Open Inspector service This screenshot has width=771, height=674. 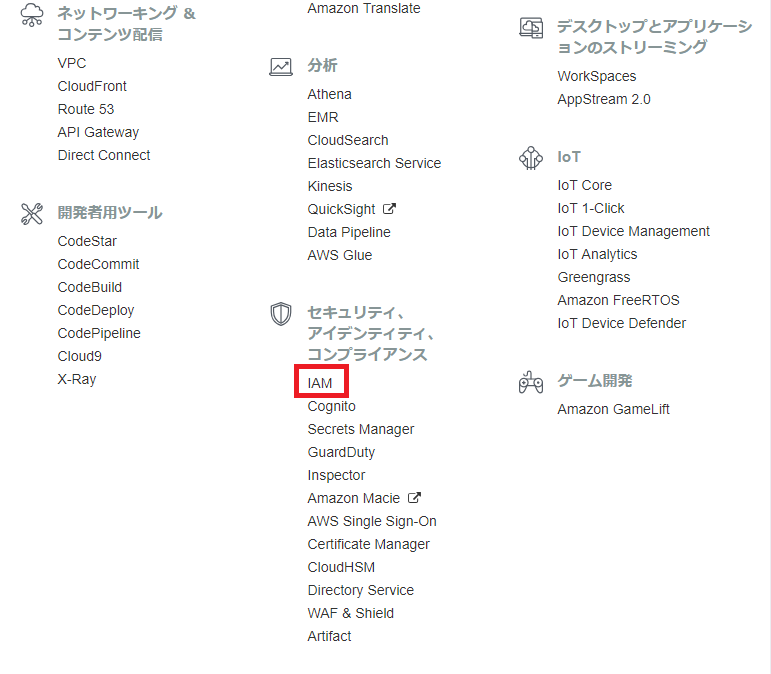coord(336,475)
